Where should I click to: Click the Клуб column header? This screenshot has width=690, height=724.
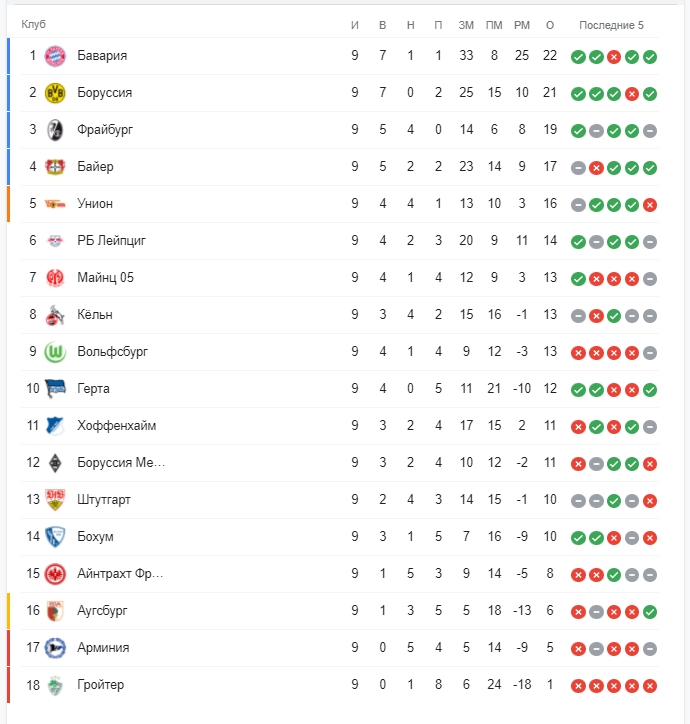(x=33, y=24)
